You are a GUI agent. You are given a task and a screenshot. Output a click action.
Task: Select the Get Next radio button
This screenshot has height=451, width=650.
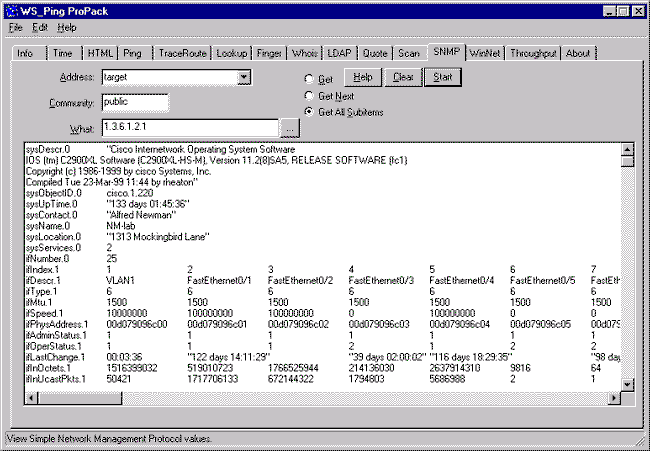pos(309,96)
